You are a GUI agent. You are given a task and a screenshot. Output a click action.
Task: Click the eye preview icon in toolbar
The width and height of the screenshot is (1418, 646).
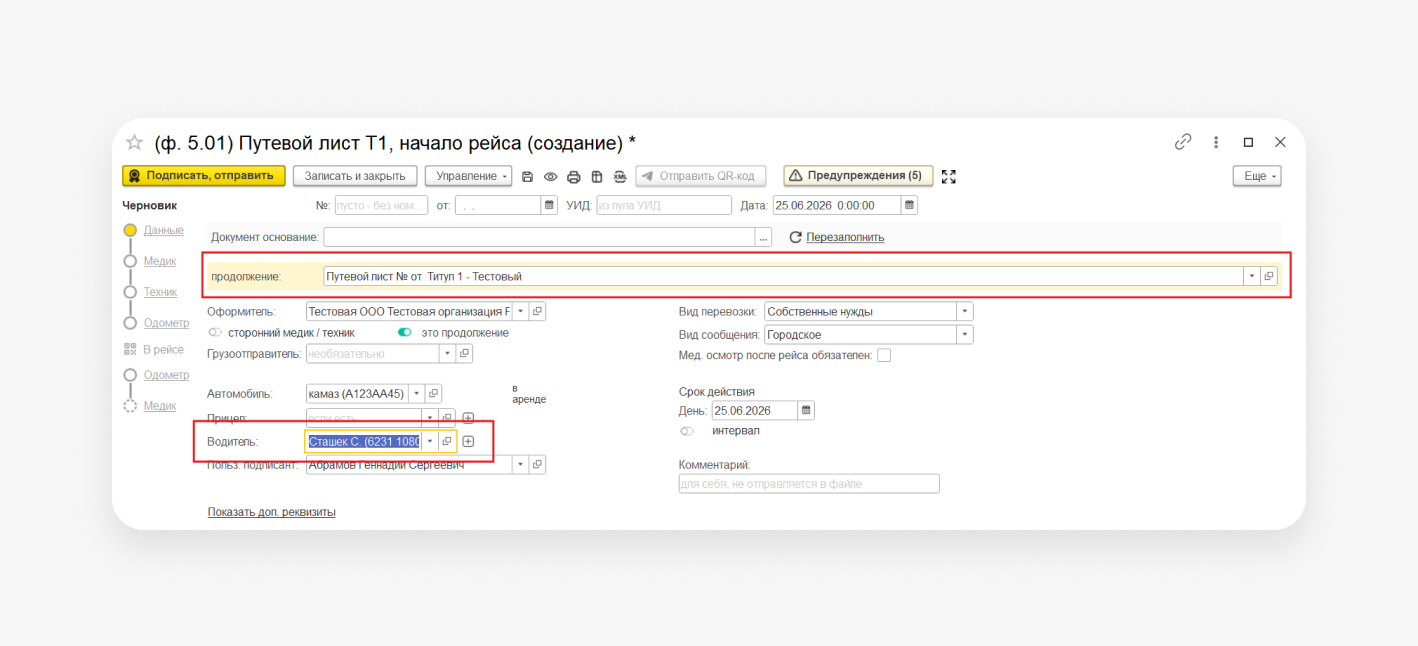pos(550,176)
